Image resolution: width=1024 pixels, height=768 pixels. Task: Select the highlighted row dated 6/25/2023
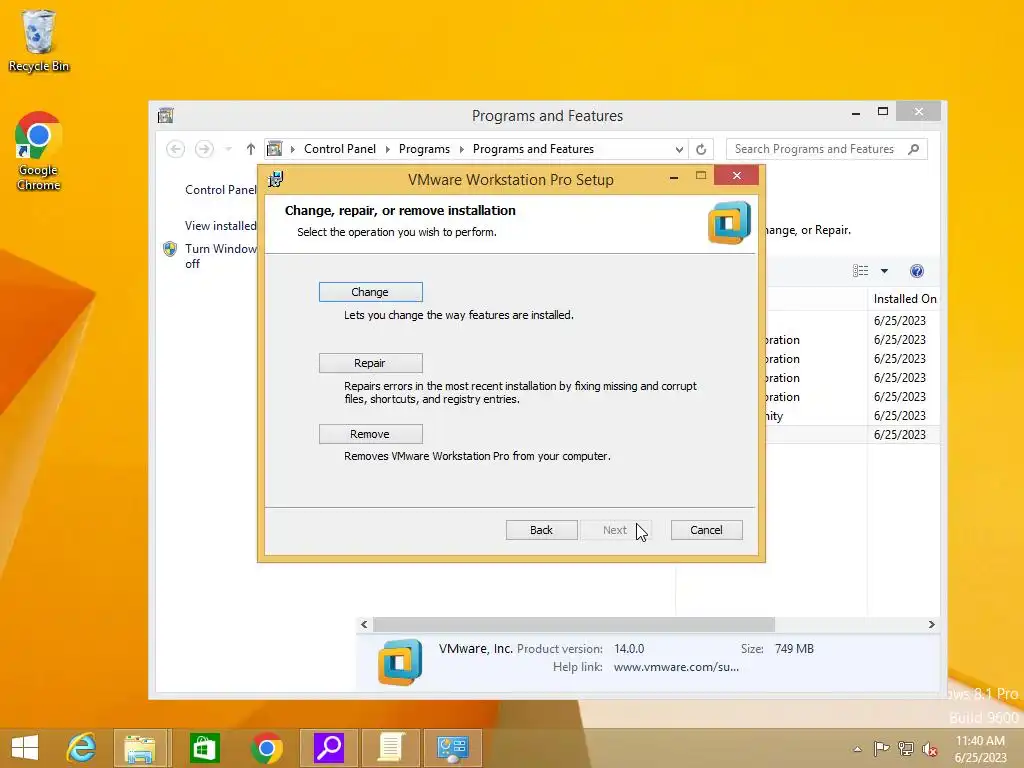[852, 435]
